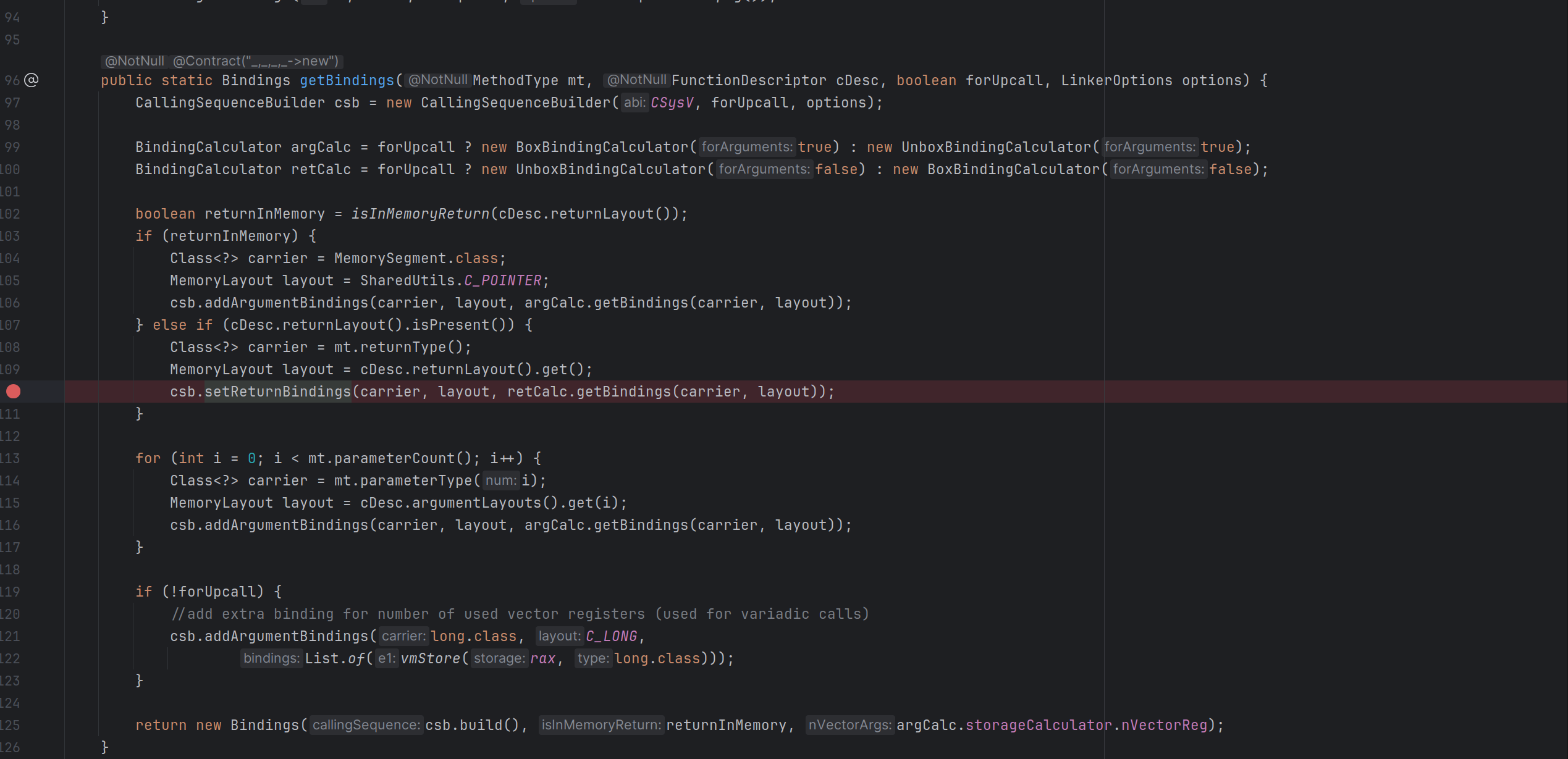Click MethodType parameter type in signature
Screen dimensions: 1568x759
(x=515, y=80)
